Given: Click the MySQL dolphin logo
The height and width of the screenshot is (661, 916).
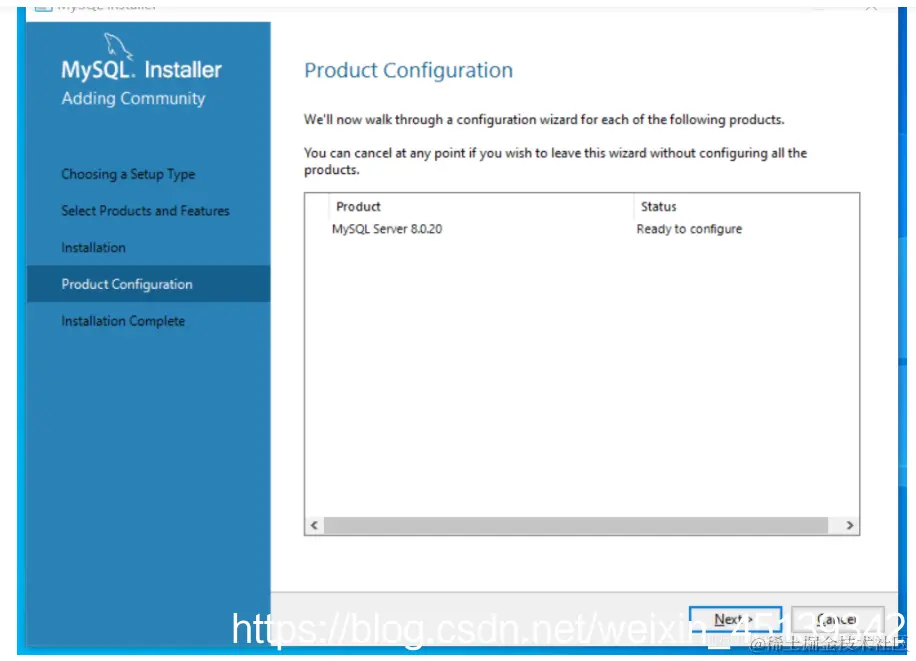Looking at the screenshot, I should (x=117, y=46).
